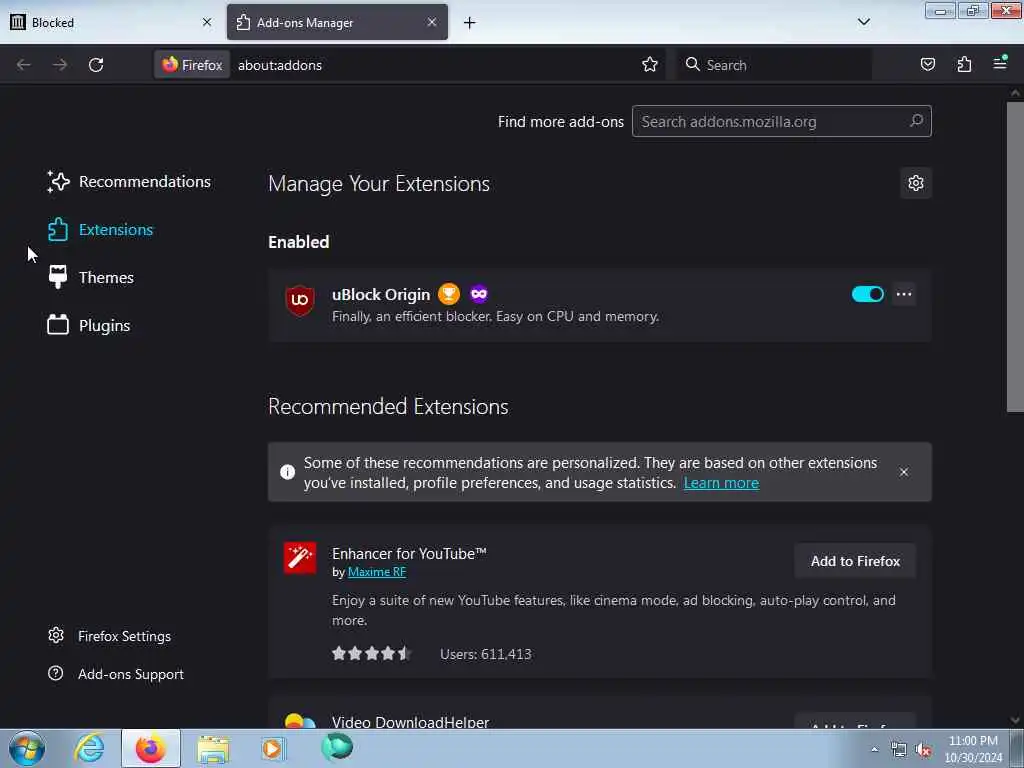The height and width of the screenshot is (768, 1024).
Task: Follow the Learn more link
Action: (721, 483)
